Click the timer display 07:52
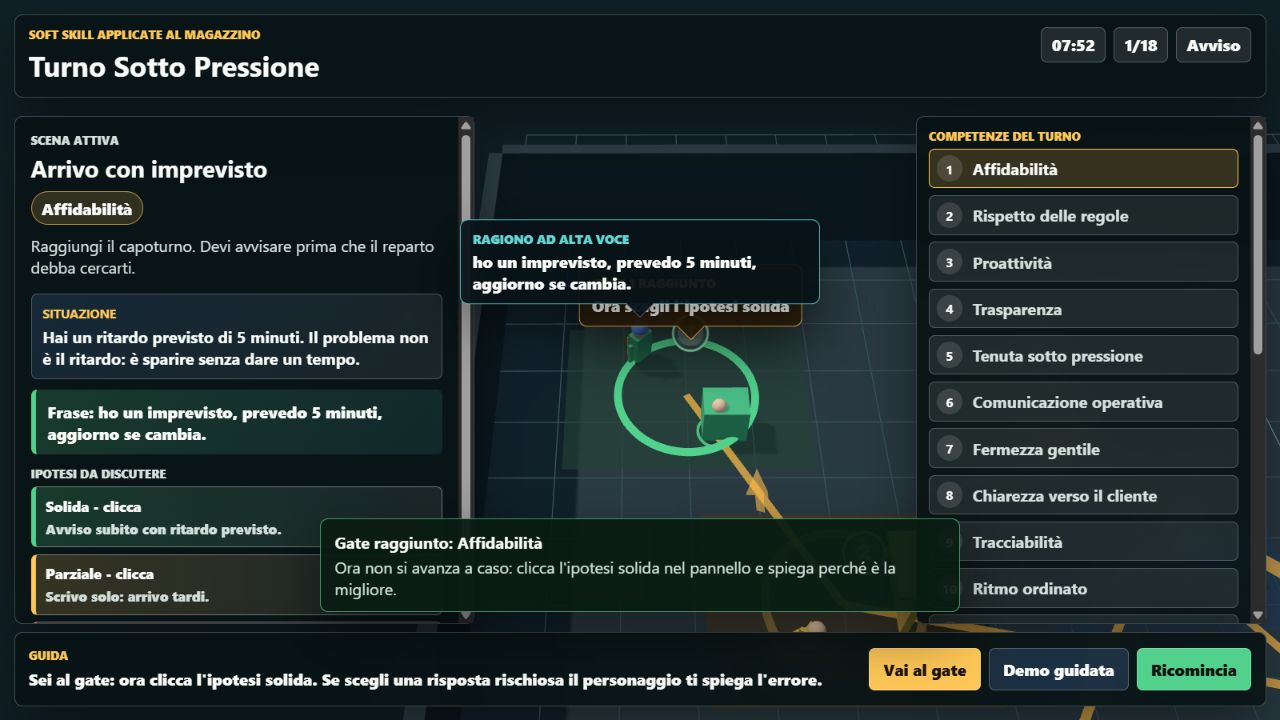1280x720 pixels. click(1073, 45)
